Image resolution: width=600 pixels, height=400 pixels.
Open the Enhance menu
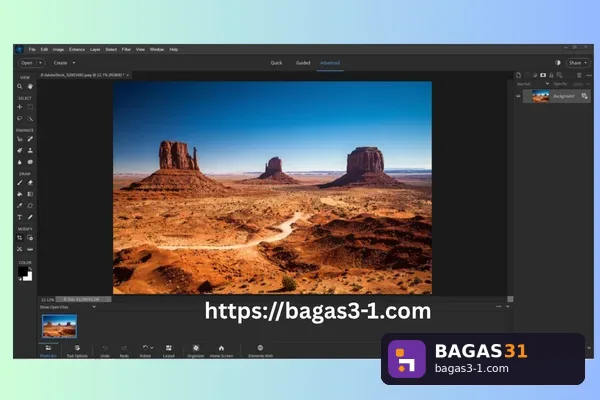[77, 49]
